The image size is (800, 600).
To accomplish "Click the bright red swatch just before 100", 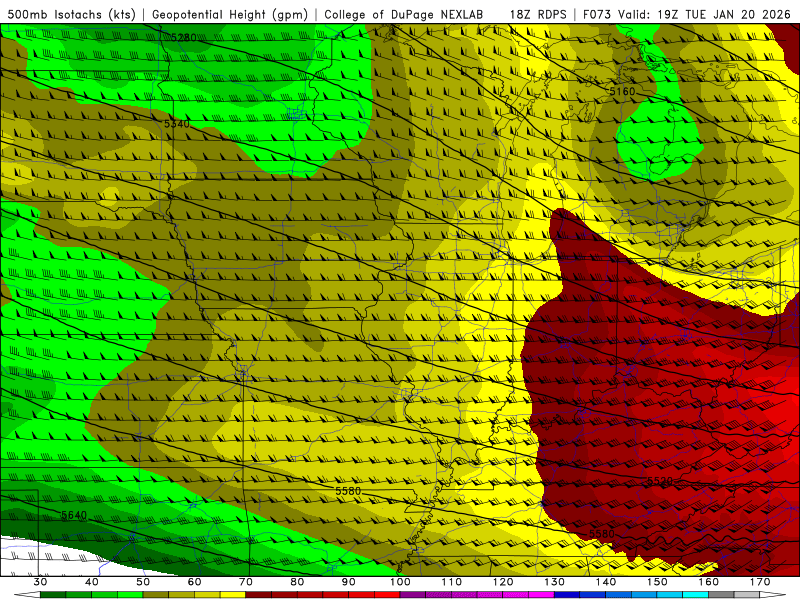I will click(x=387, y=595).
